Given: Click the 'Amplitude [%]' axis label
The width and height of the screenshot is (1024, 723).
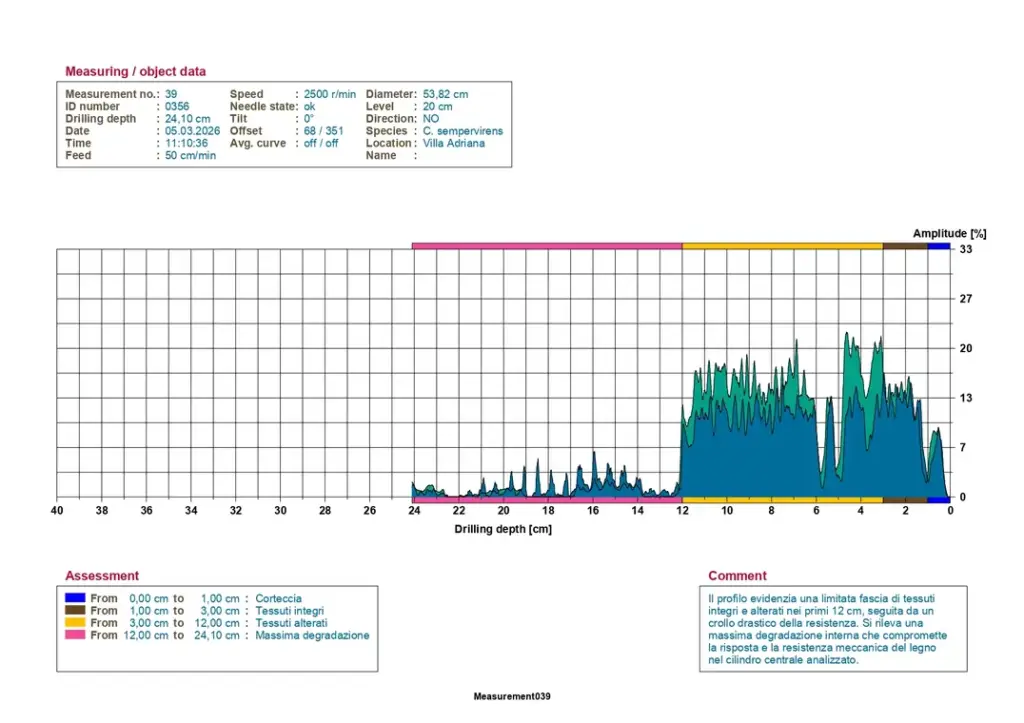Looking at the screenshot, I should pos(950,233).
